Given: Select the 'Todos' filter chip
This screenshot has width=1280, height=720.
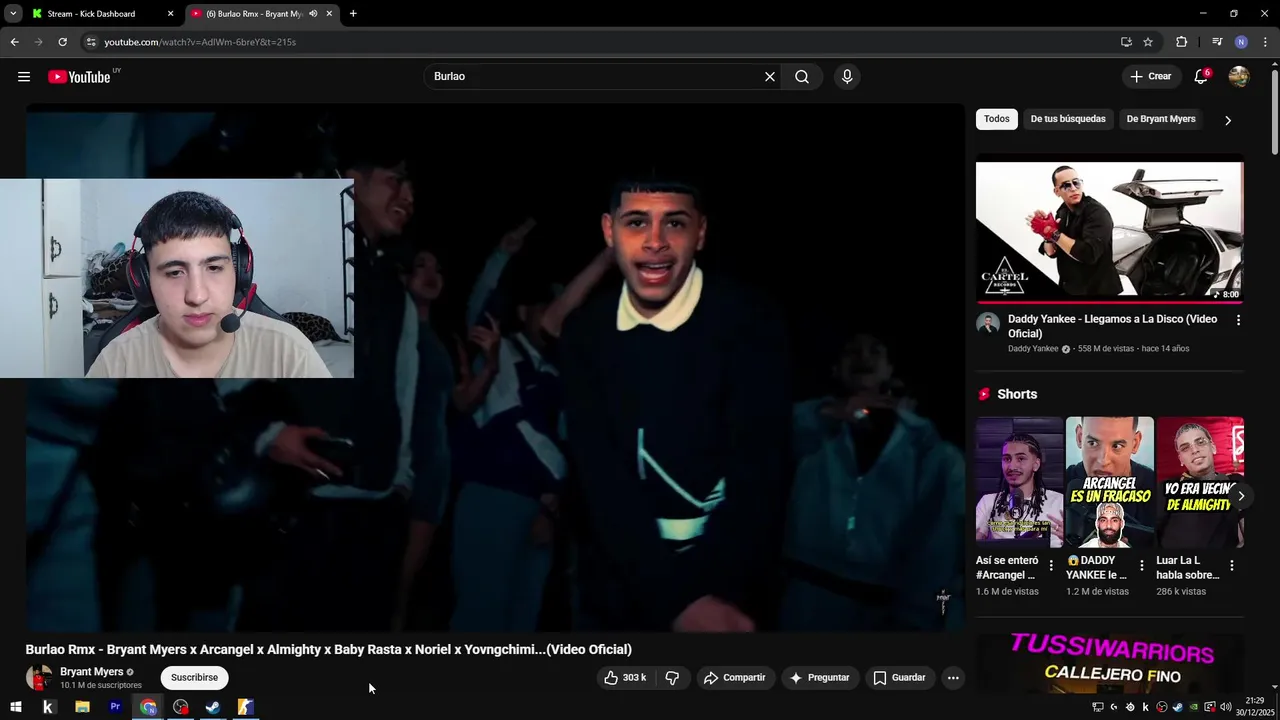Looking at the screenshot, I should pyautogui.click(x=997, y=119).
